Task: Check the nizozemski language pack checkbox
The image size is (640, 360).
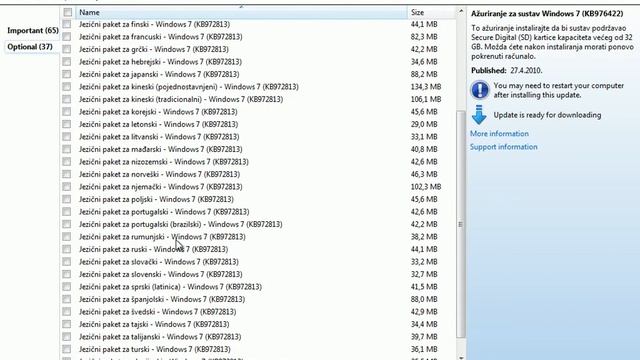Action: click(x=67, y=162)
